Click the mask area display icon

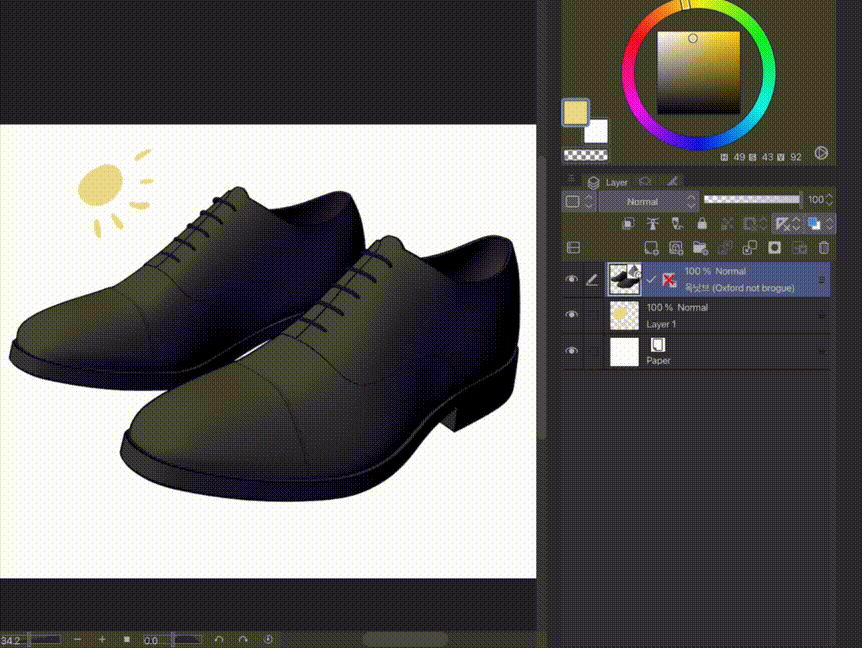tap(749, 224)
